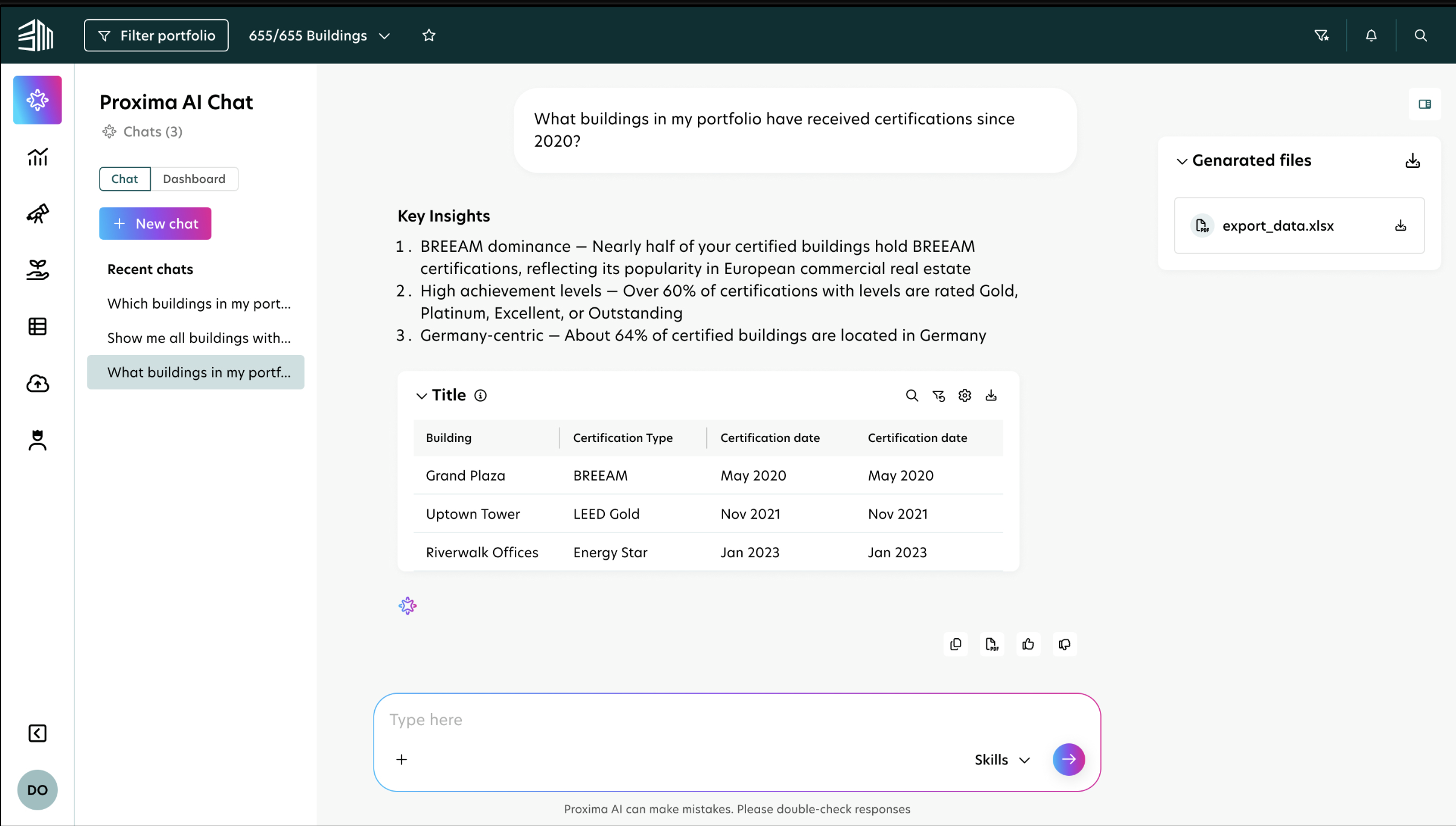The height and width of the screenshot is (826, 1456).
Task: Open the user admin sidebar icon
Action: click(x=37, y=440)
